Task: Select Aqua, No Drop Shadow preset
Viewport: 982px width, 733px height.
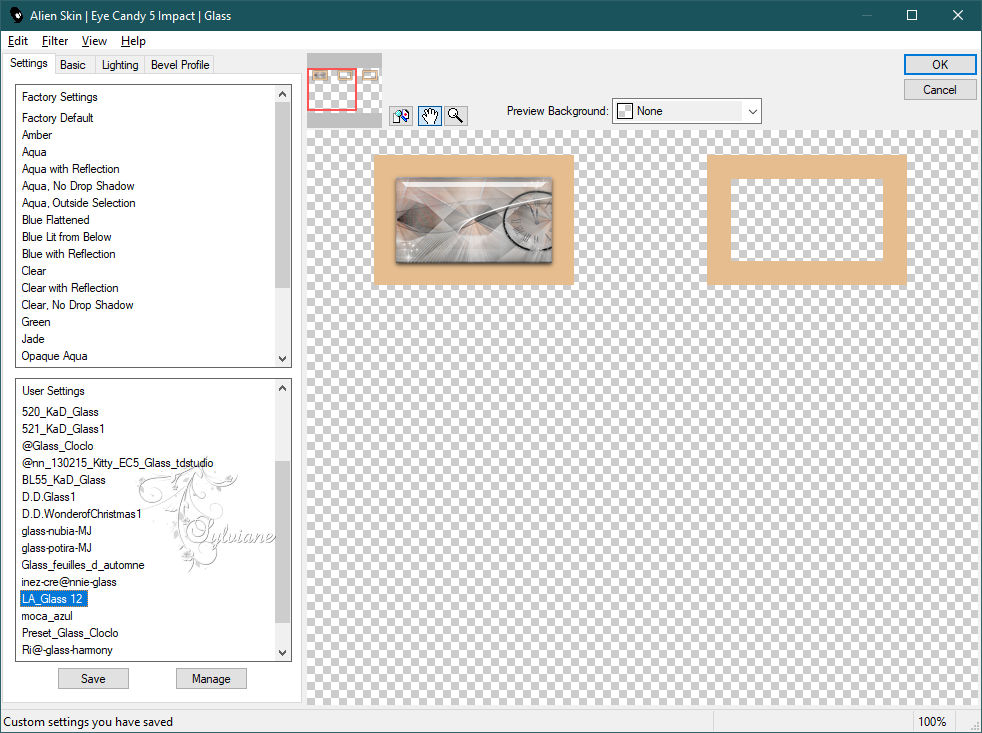Action: tap(78, 185)
